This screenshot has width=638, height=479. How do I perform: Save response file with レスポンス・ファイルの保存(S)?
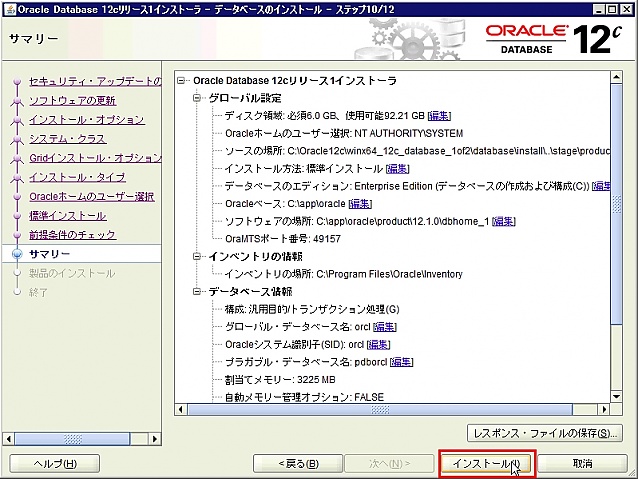[x=545, y=433]
